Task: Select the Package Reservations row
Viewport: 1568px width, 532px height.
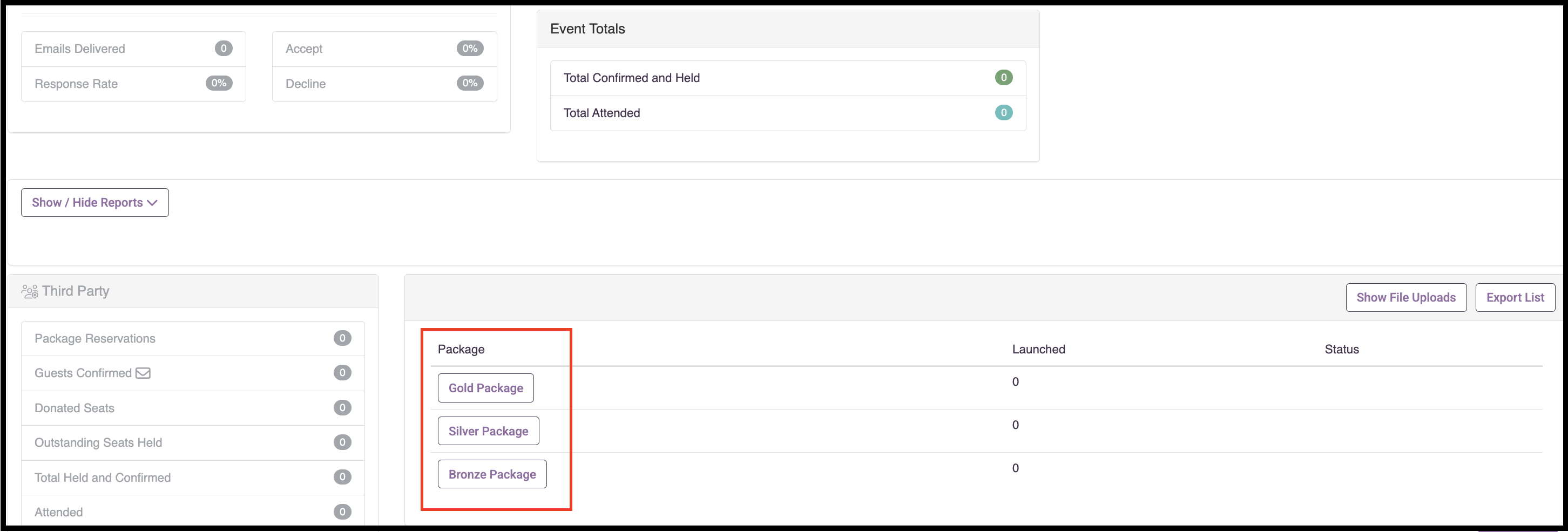Action: click(193, 339)
